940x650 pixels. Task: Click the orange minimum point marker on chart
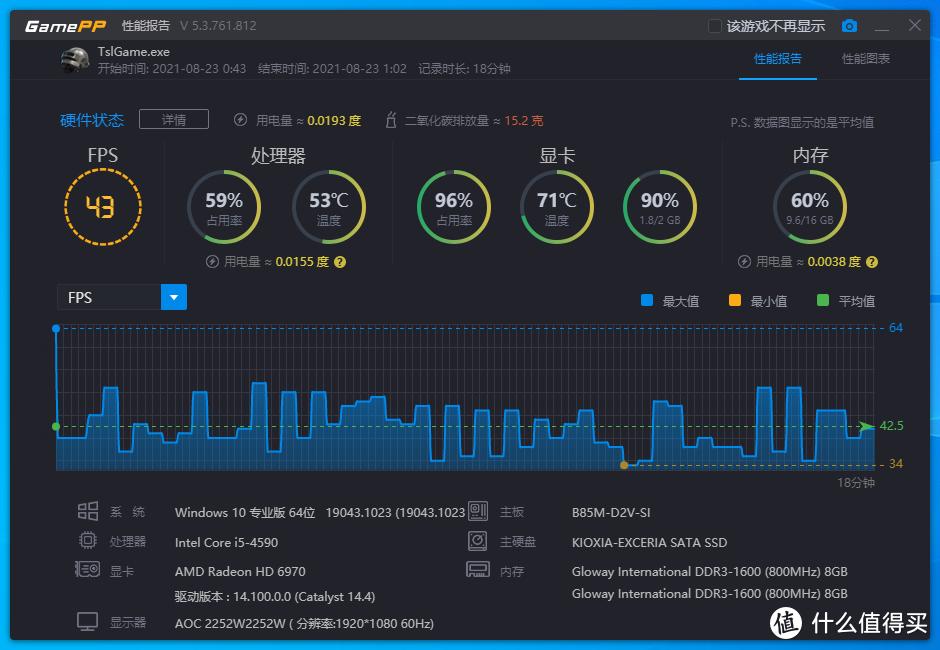[625, 463]
